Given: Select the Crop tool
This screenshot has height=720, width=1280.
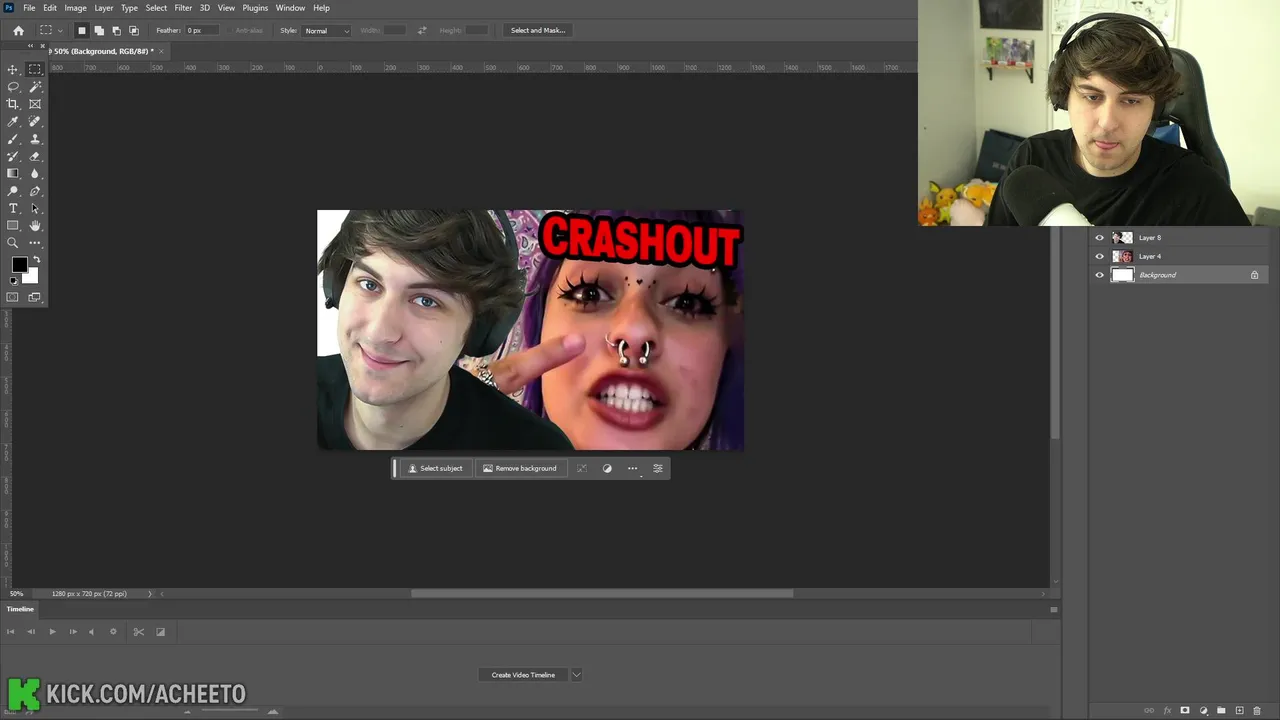Looking at the screenshot, I should pyautogui.click(x=13, y=104).
